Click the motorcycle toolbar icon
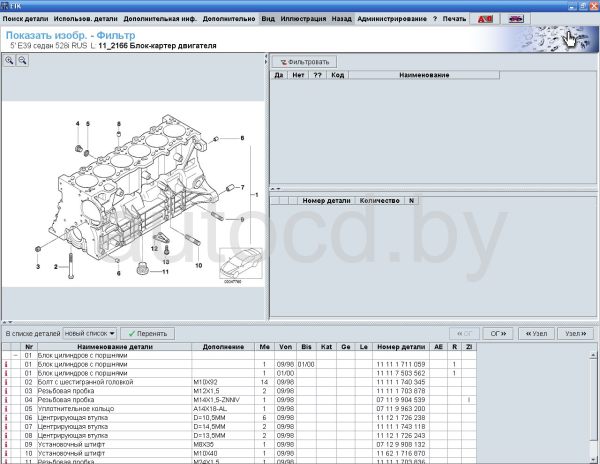The width and height of the screenshot is (600, 464). click(x=516, y=19)
